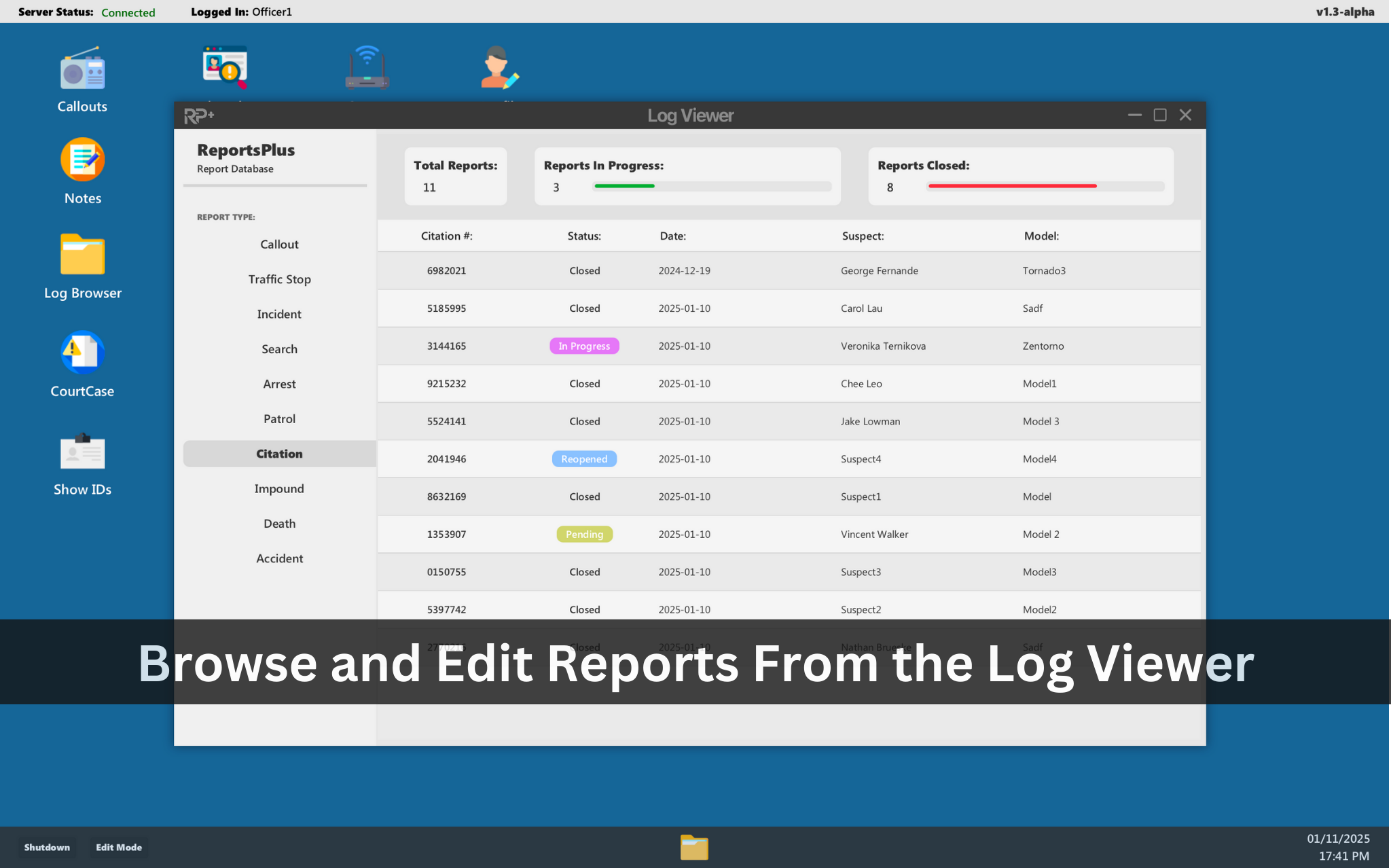
Task: Select the Traffic Stop report type
Action: pos(279,279)
